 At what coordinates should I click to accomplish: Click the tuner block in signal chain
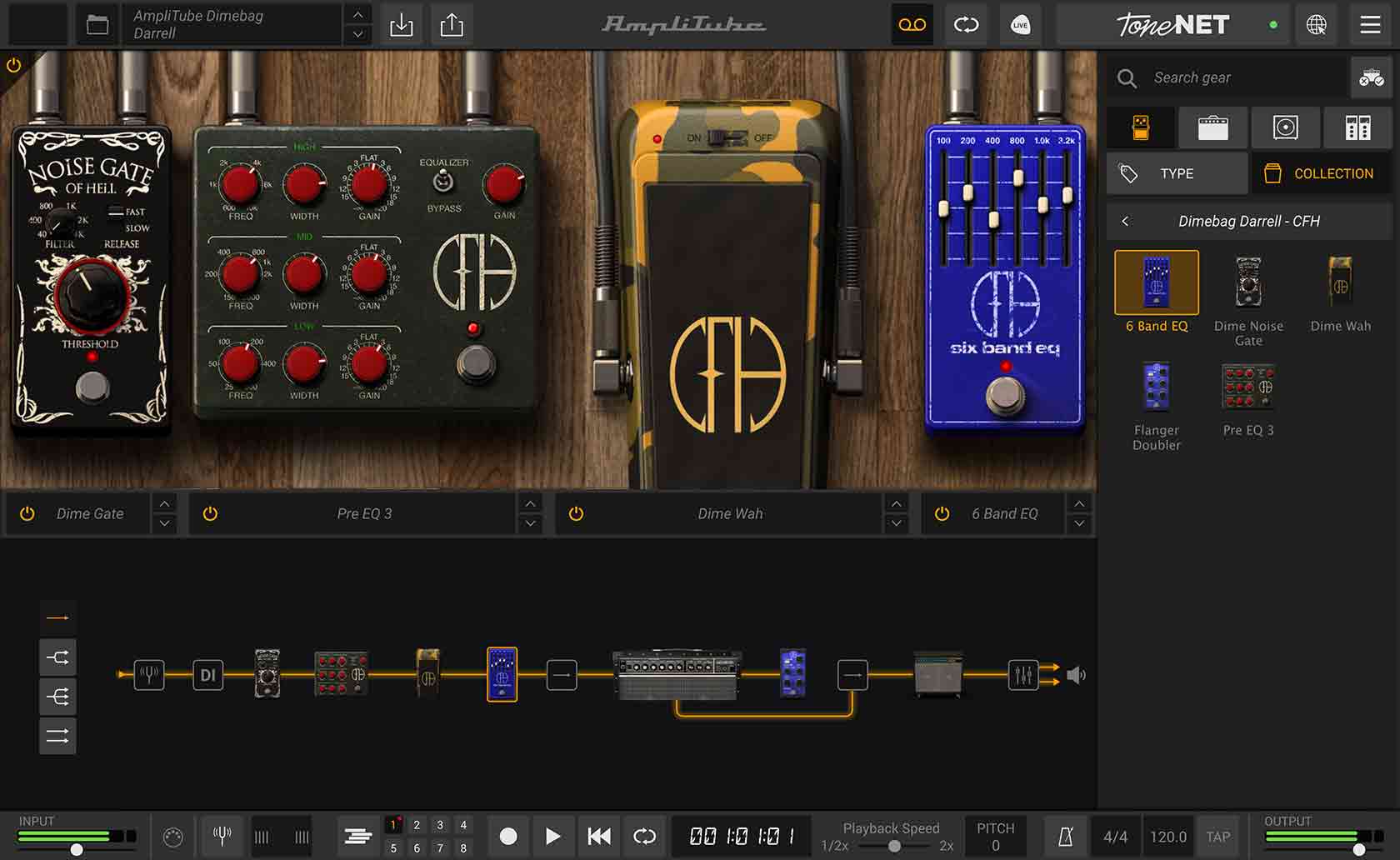click(149, 674)
